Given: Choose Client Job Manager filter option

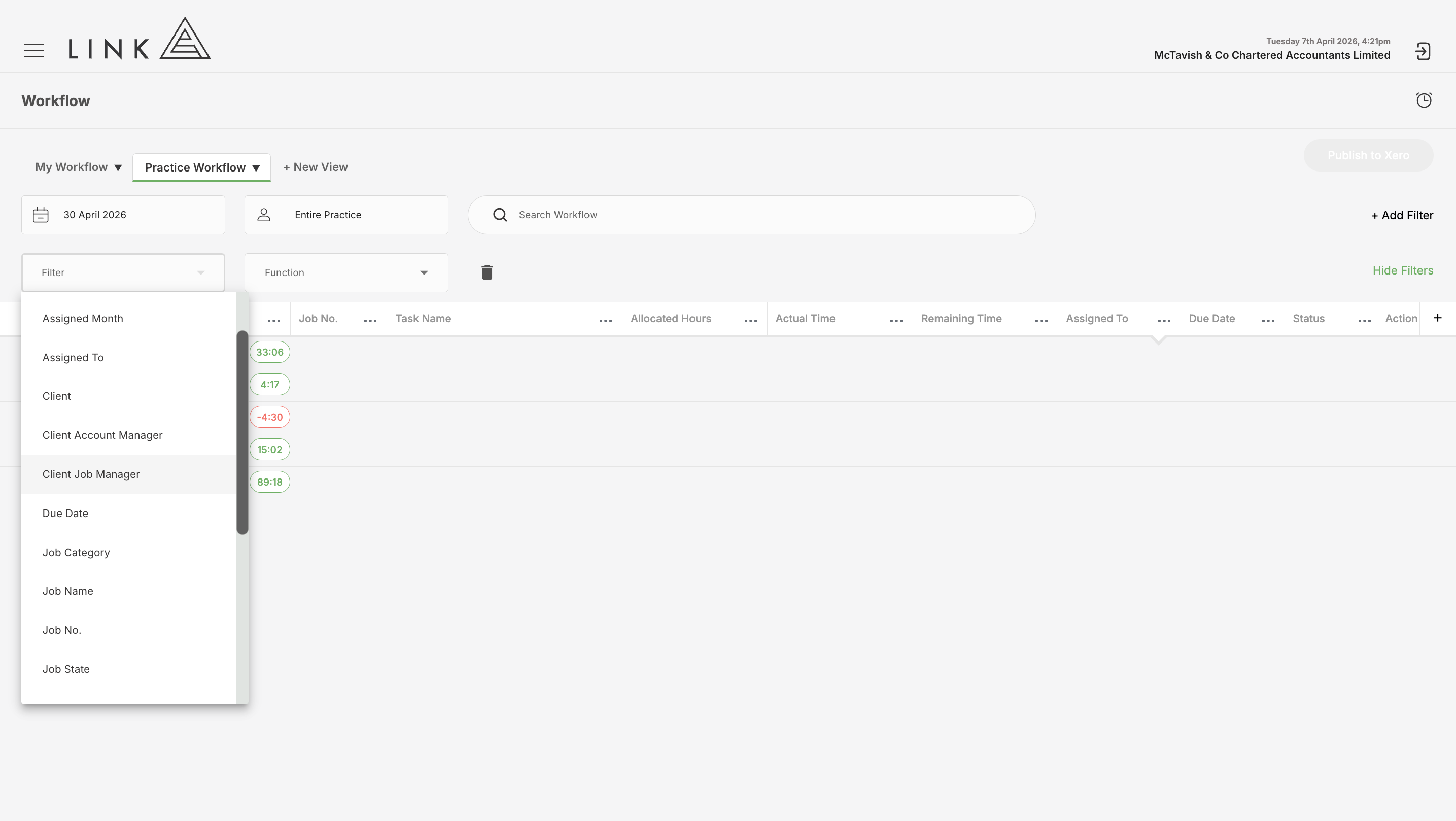Looking at the screenshot, I should (x=129, y=474).
